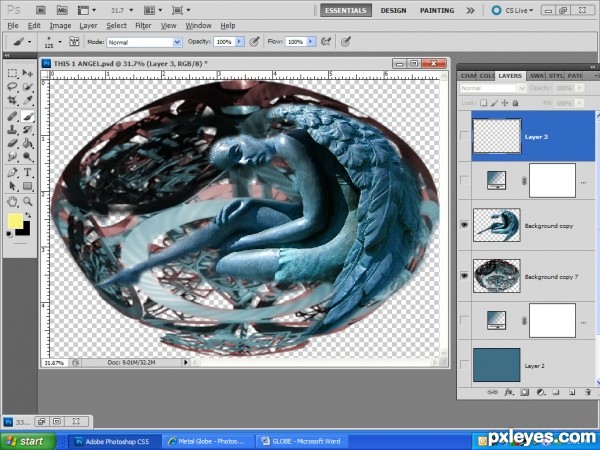Image resolution: width=600 pixels, height=450 pixels.
Task: Enable airbrush mode next to Flow
Action: [x=326, y=42]
